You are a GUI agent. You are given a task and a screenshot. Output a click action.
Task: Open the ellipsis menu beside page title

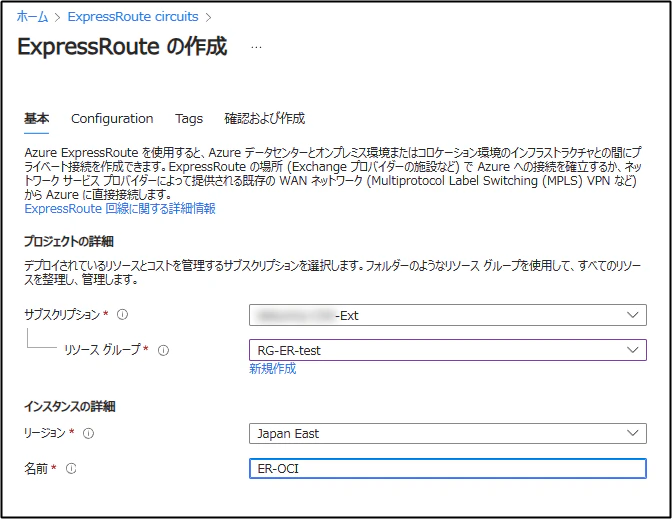pos(256,47)
